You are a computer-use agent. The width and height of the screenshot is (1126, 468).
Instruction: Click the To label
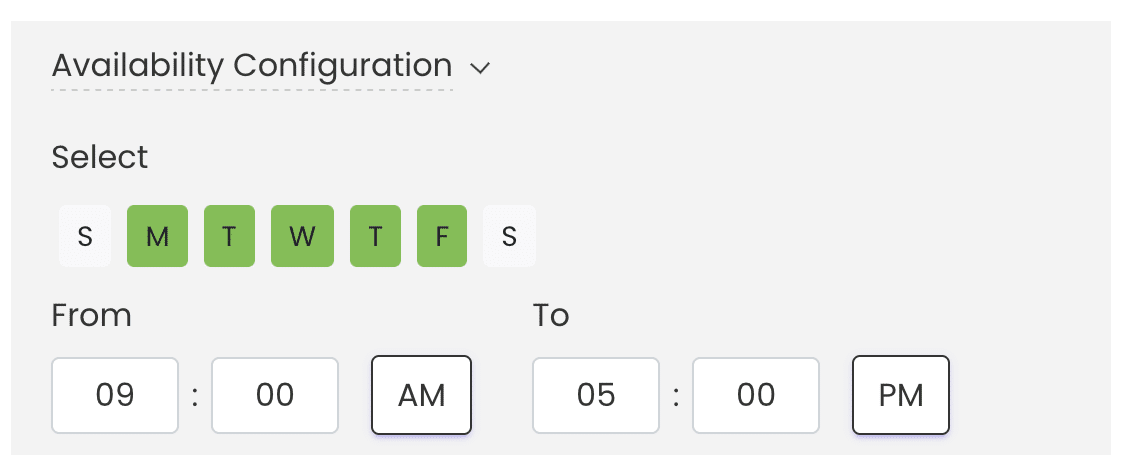tap(551, 316)
